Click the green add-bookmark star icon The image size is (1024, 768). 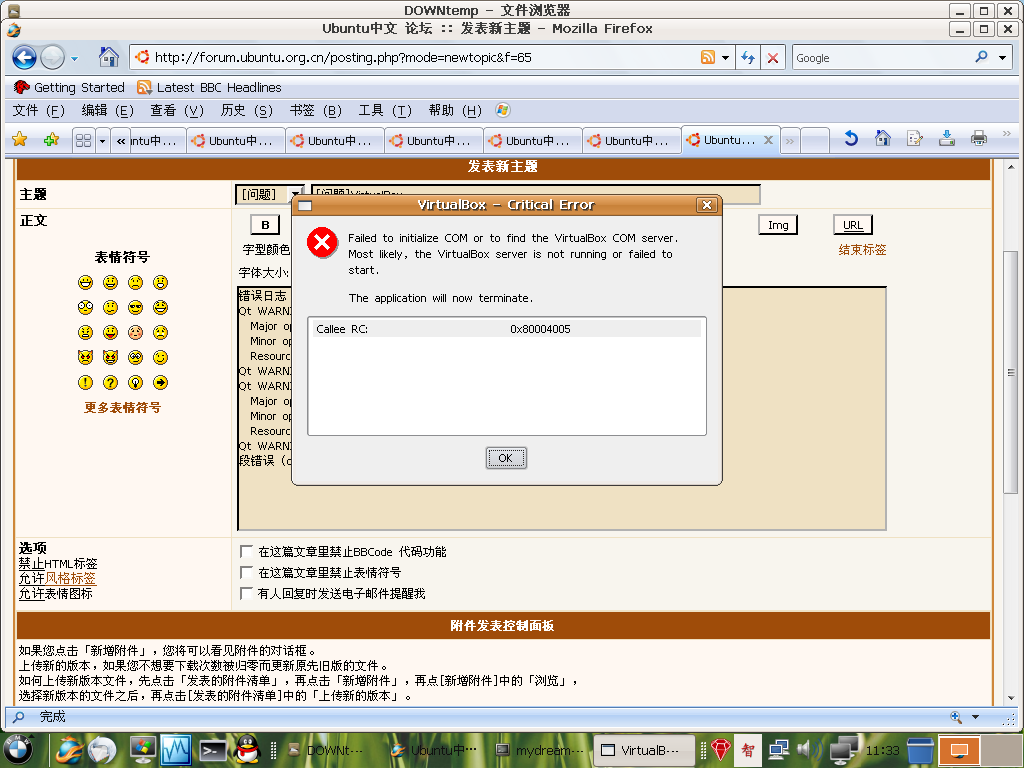coord(51,139)
